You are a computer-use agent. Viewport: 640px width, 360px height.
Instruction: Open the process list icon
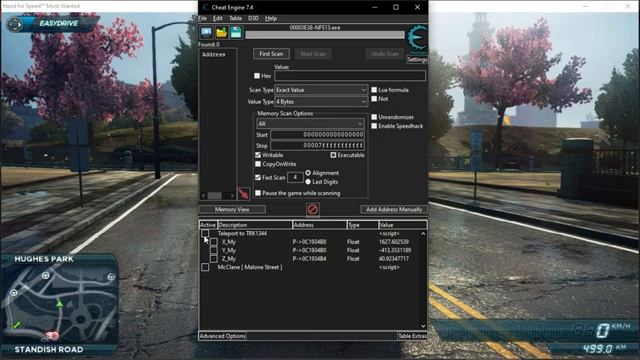coord(206,33)
